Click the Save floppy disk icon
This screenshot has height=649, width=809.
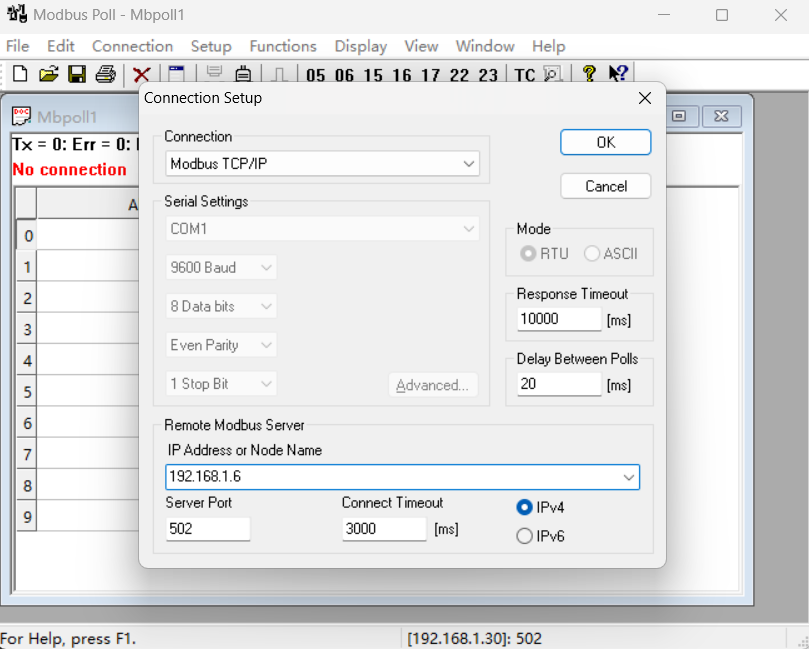[77, 74]
